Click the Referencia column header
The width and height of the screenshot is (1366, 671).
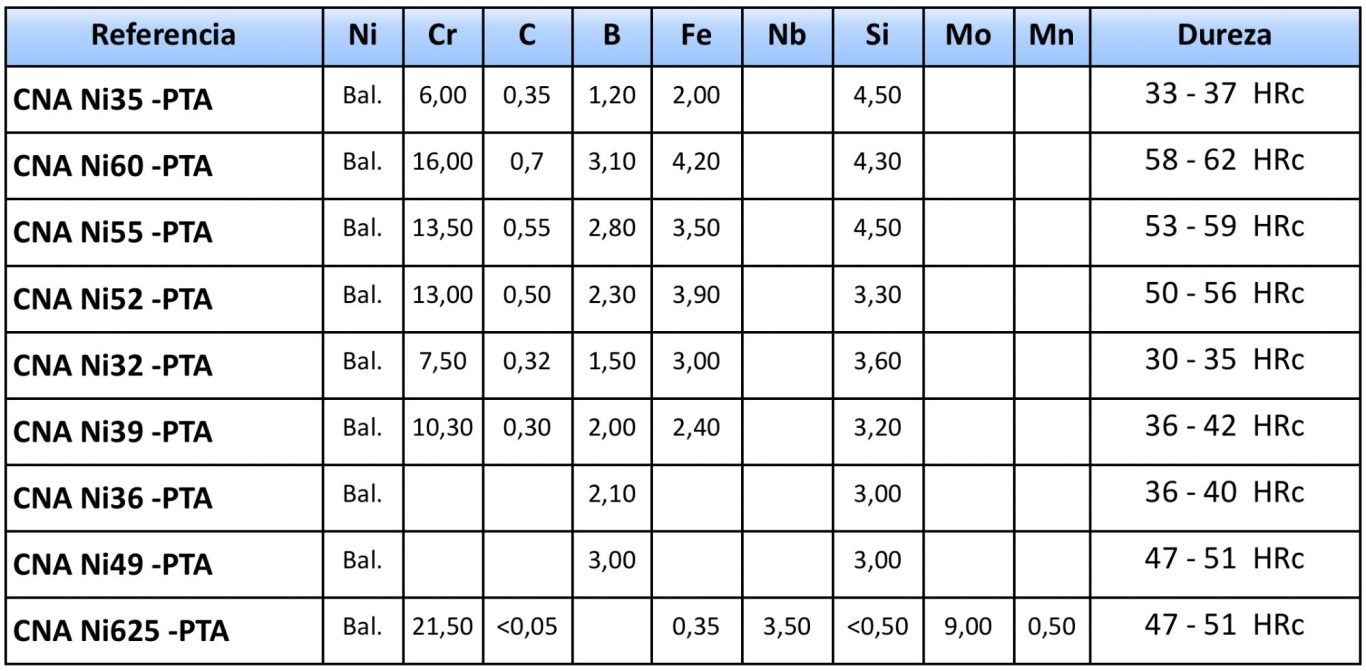click(164, 35)
